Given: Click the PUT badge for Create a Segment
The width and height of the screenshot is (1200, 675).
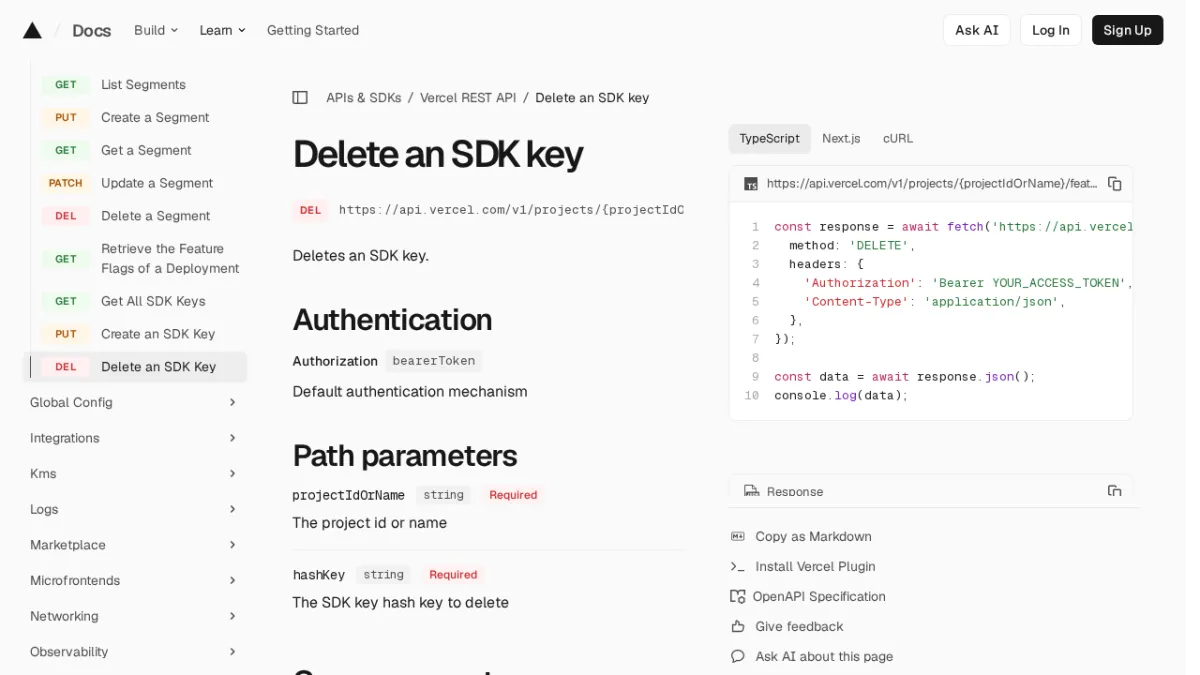Looking at the screenshot, I should coord(66,118).
